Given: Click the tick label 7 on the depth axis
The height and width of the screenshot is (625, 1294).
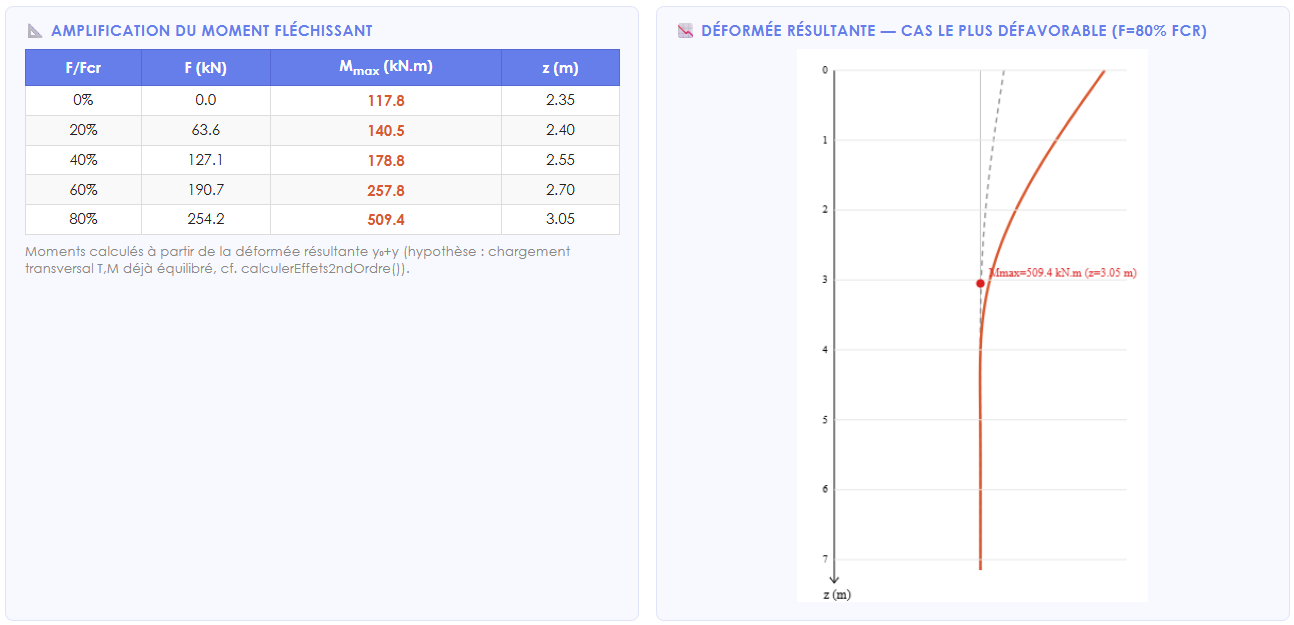Looking at the screenshot, I should (825, 559).
